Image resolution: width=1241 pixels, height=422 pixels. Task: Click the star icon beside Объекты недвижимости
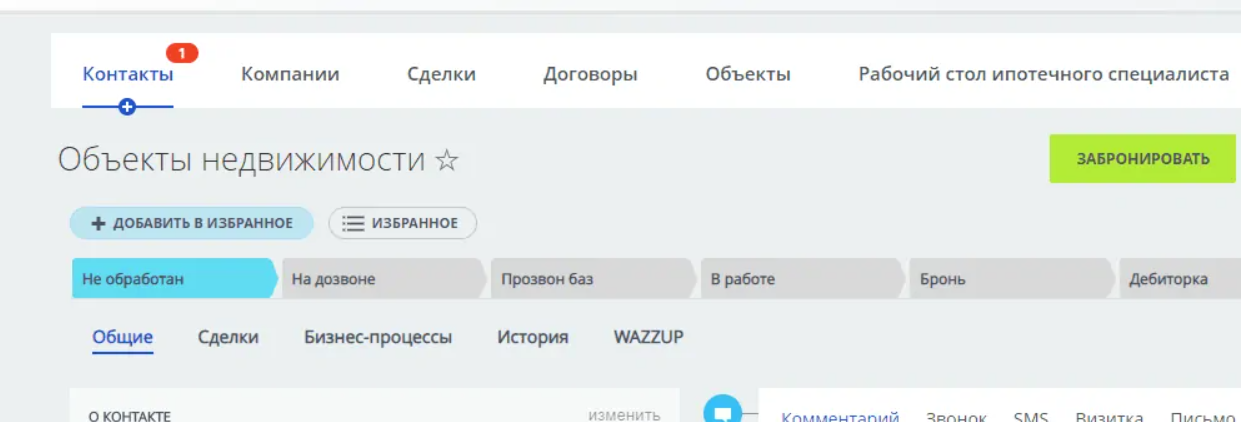pyautogui.click(x=447, y=161)
